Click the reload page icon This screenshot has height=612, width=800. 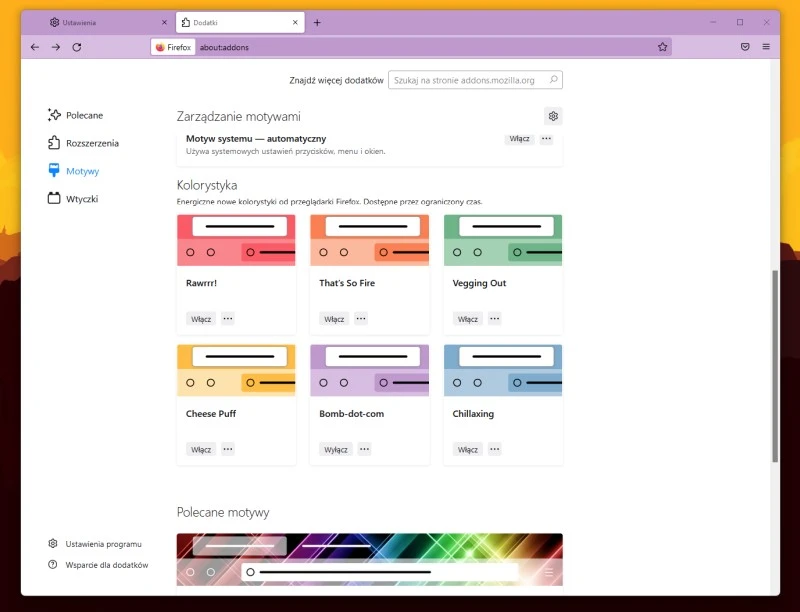(77, 47)
